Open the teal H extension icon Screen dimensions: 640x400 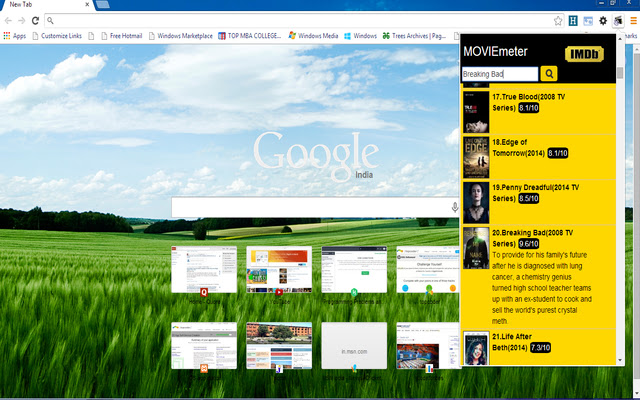click(x=573, y=20)
